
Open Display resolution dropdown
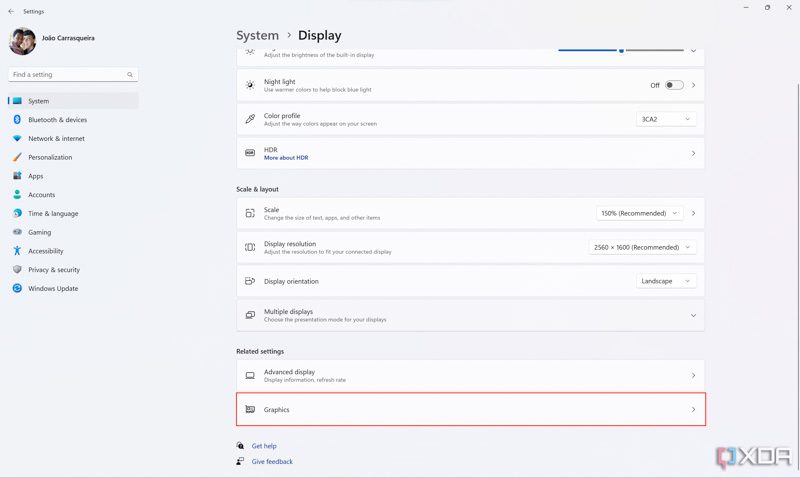click(x=642, y=247)
